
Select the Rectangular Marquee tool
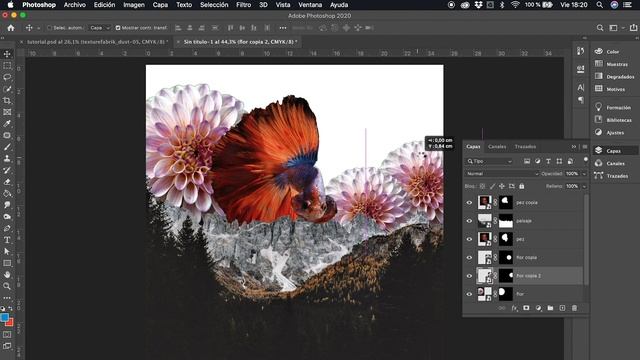click(7, 65)
